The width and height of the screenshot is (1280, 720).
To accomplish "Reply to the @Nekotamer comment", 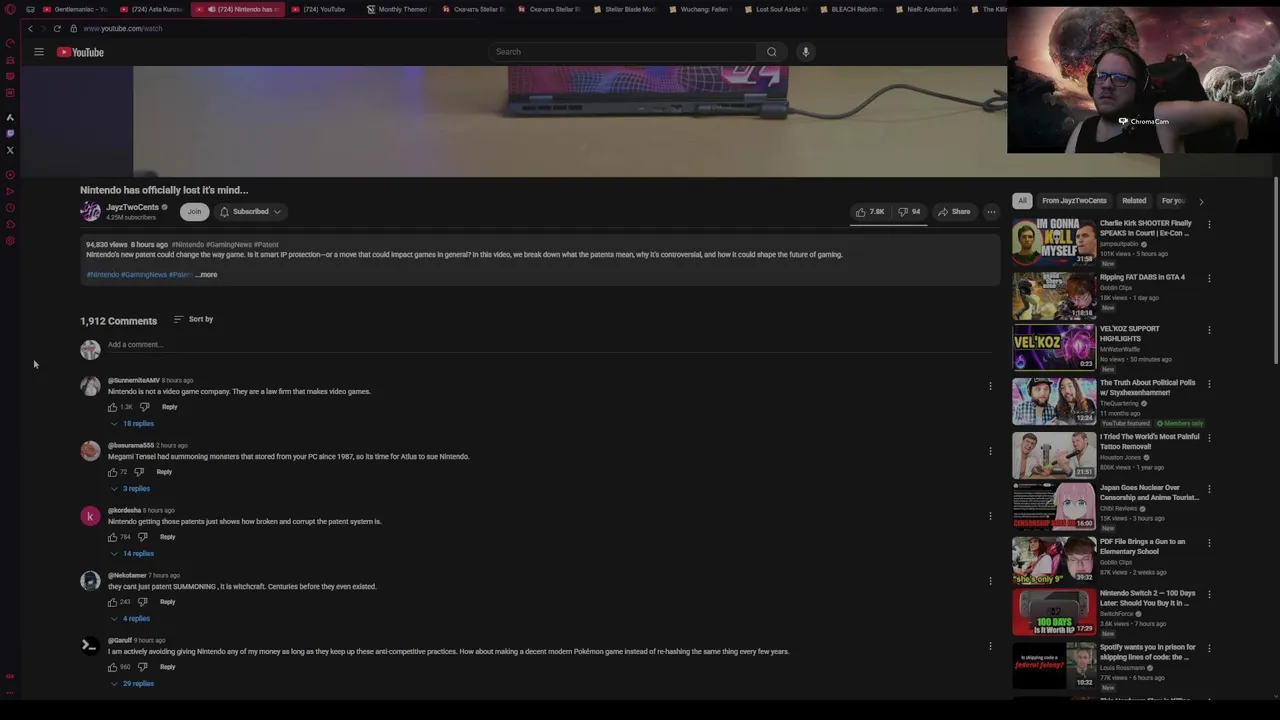I will 167,602.
